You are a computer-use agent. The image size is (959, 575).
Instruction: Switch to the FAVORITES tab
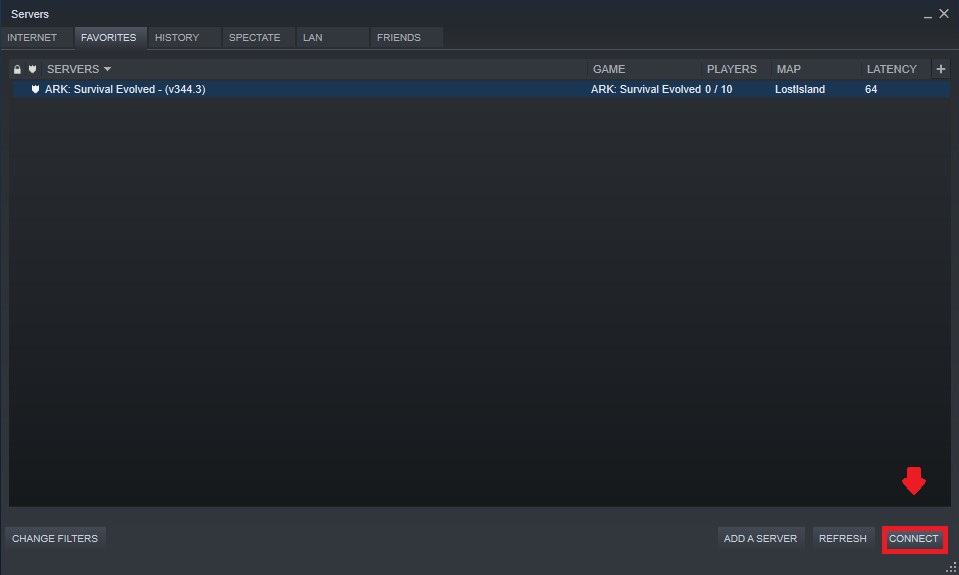click(x=109, y=37)
